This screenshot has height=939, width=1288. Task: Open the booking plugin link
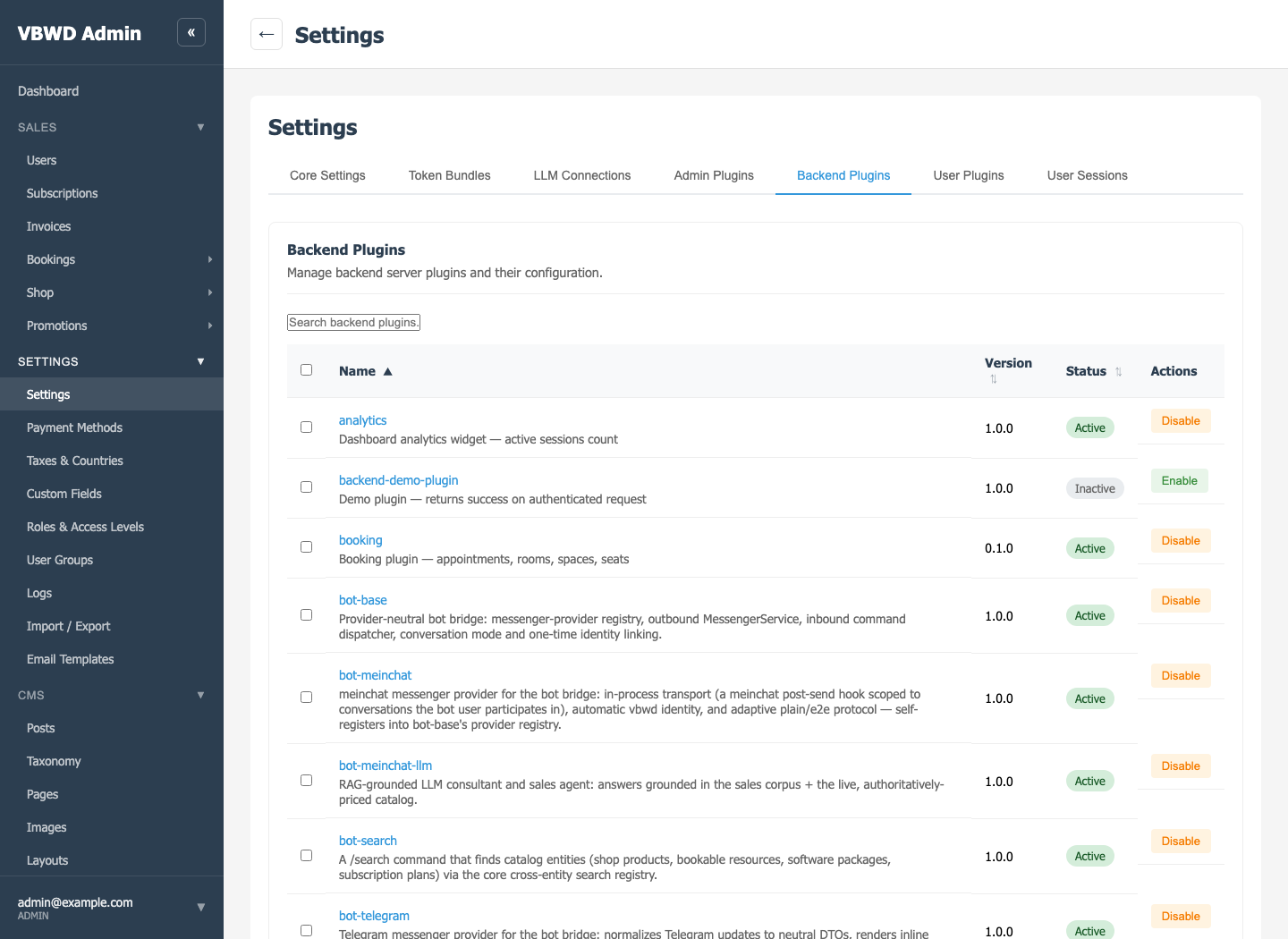click(360, 540)
